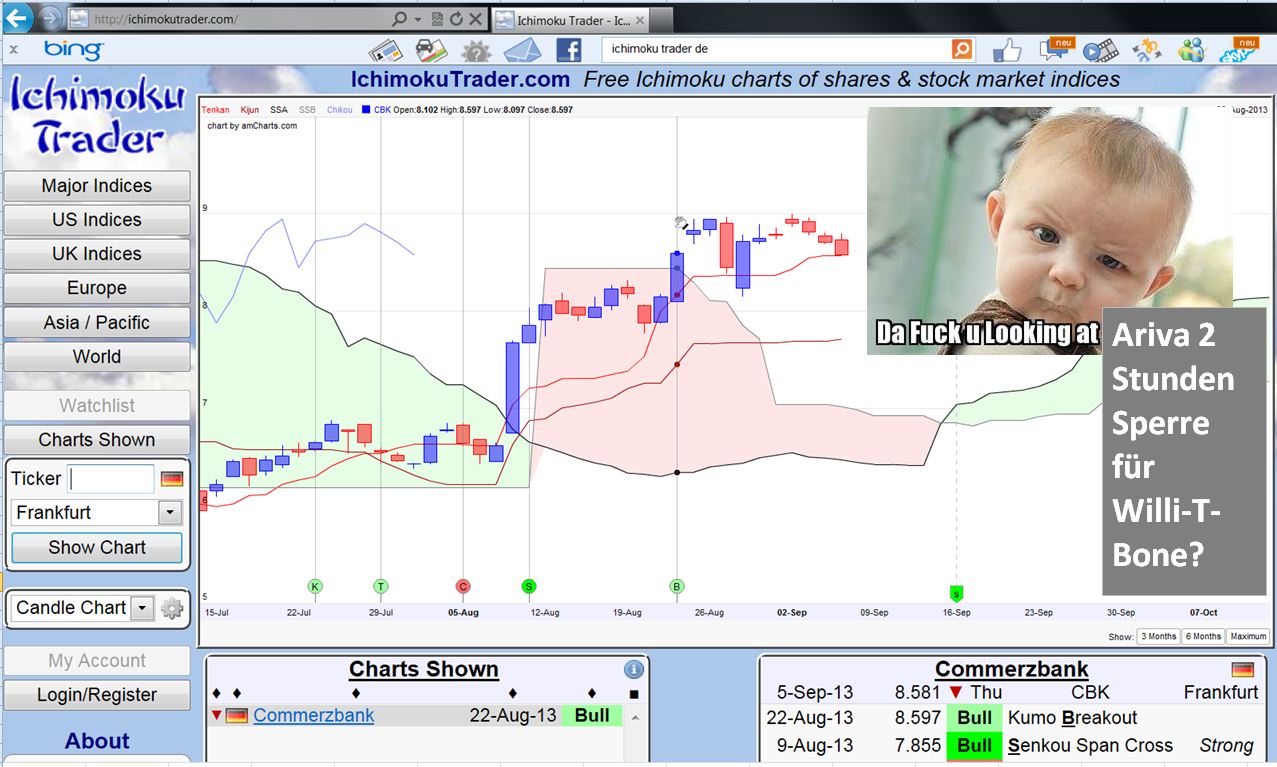
Task: Click the black square column header
Action: [633, 694]
